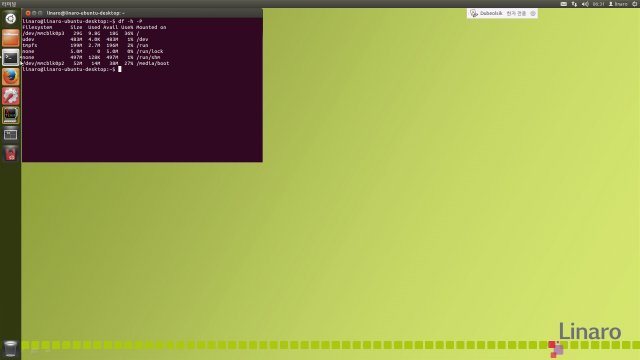Click the round settings icon in Dubeolsik popup
Image resolution: width=640 pixels, height=360 pixels.
533,13
